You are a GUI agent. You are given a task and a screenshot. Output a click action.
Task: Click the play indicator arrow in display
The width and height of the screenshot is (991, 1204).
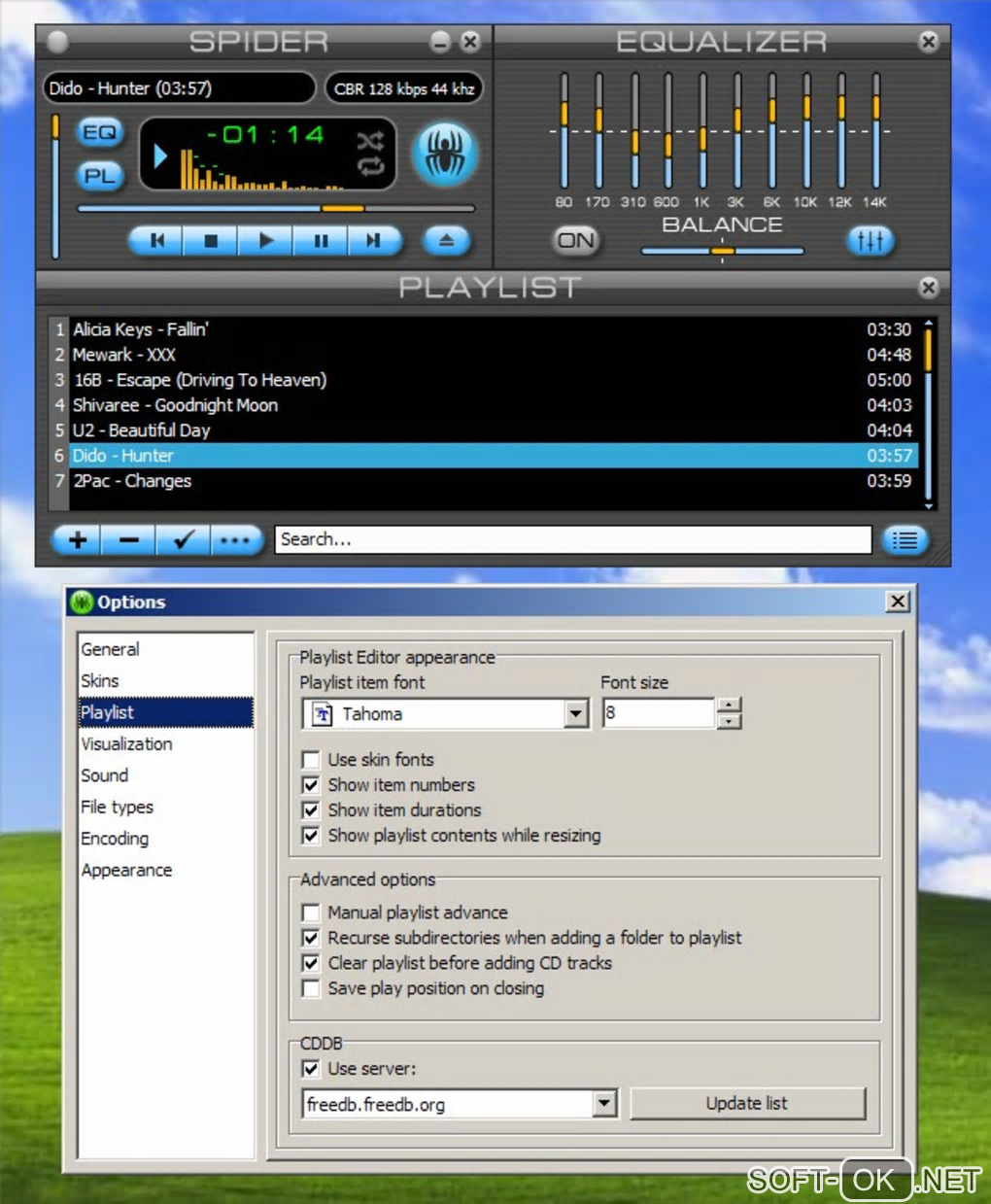[160, 155]
